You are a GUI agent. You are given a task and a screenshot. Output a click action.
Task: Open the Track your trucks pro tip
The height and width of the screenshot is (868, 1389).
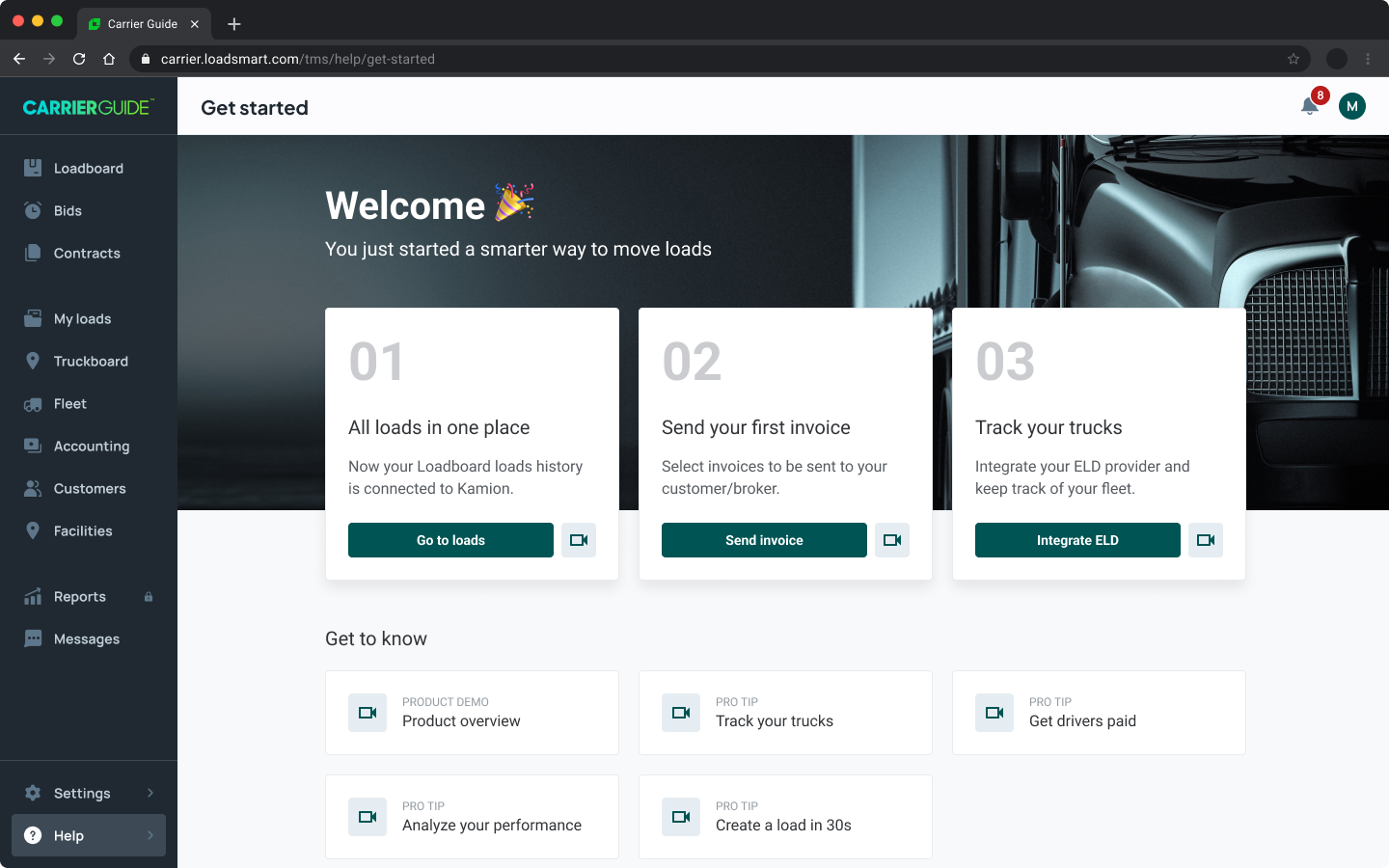point(785,713)
